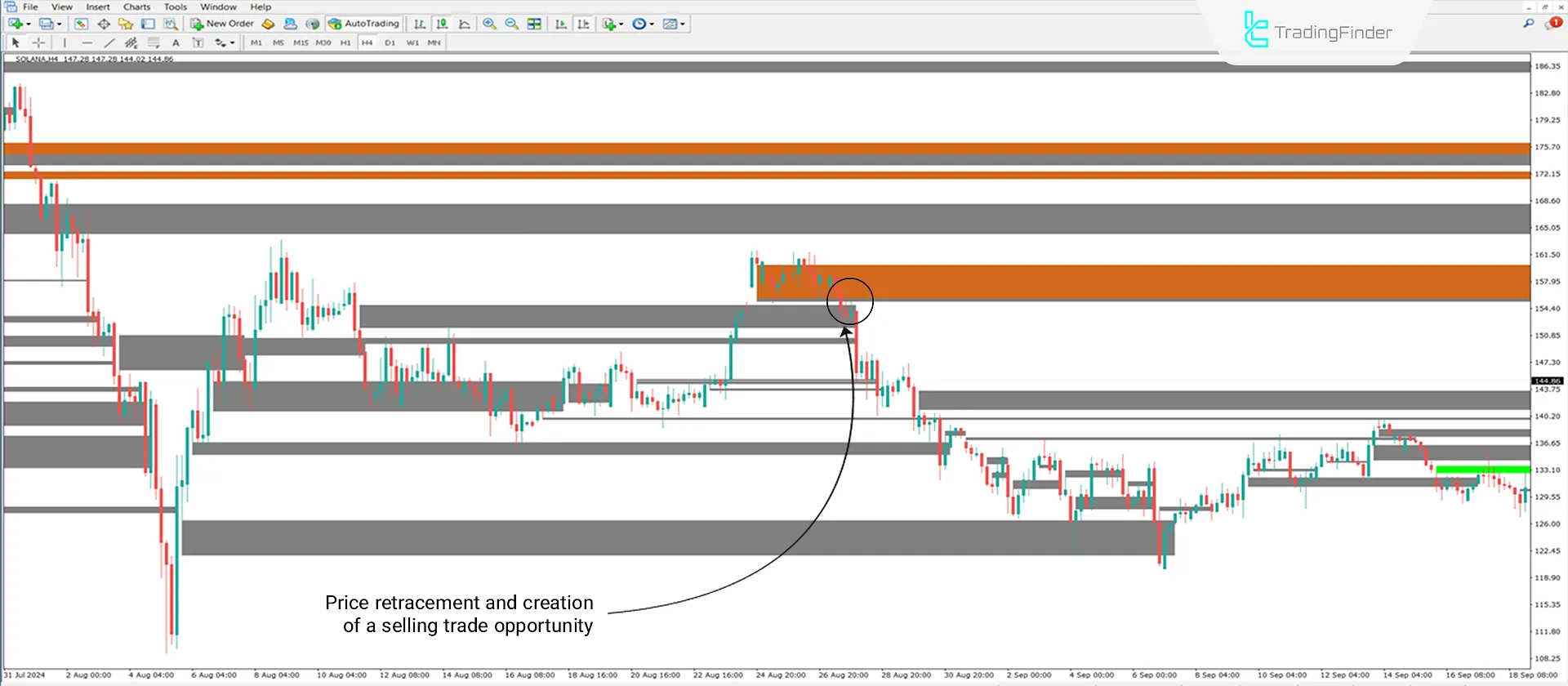Image resolution: width=1568 pixels, height=686 pixels.
Task: Show the Market Watch panel
Action: click(81, 24)
